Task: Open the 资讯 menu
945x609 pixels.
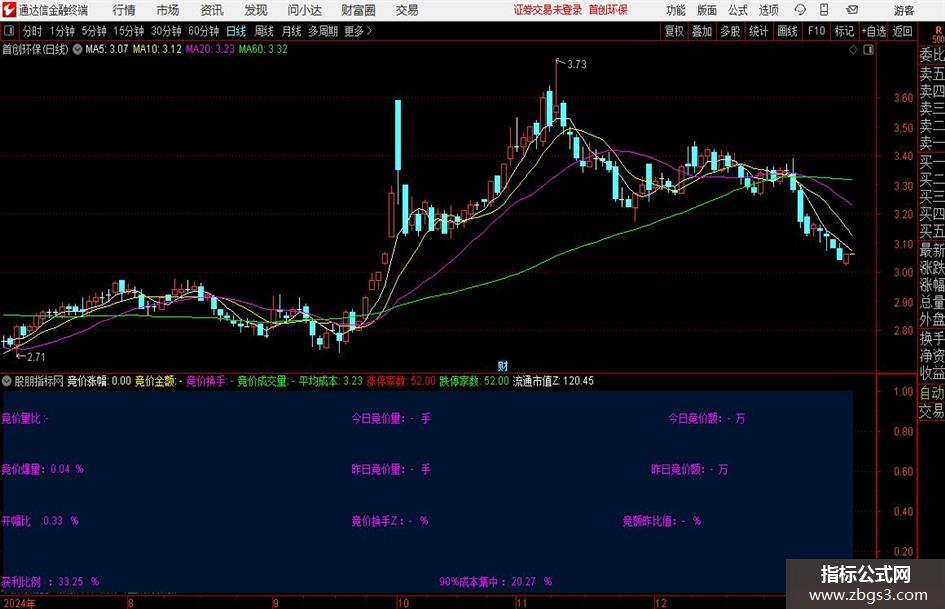Action: click(212, 10)
